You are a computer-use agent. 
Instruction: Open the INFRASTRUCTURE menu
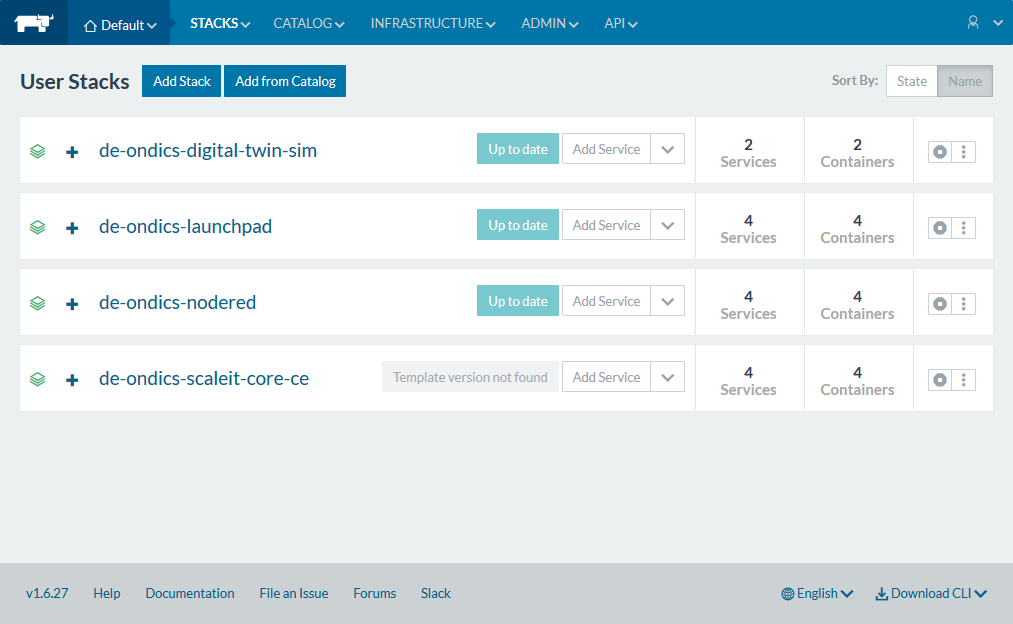click(x=433, y=23)
